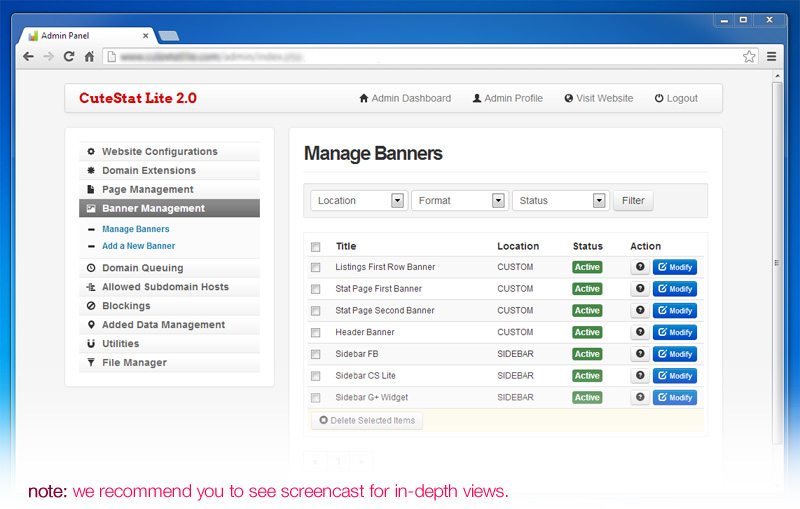Click the Blockings sidebar item label

[x=126, y=306]
